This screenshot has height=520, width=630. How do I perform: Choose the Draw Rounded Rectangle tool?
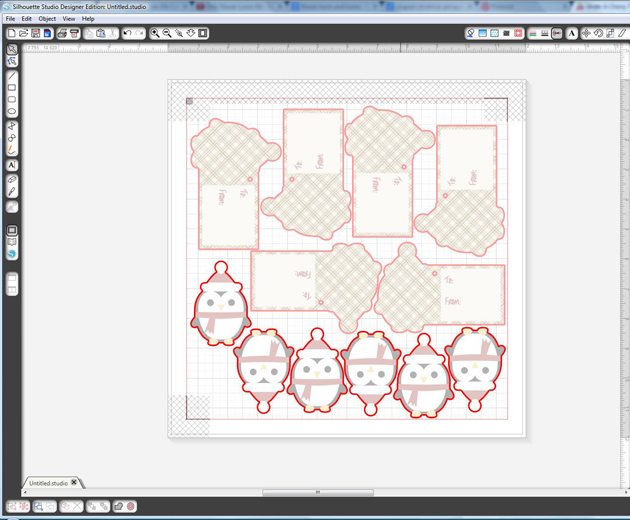12,99
